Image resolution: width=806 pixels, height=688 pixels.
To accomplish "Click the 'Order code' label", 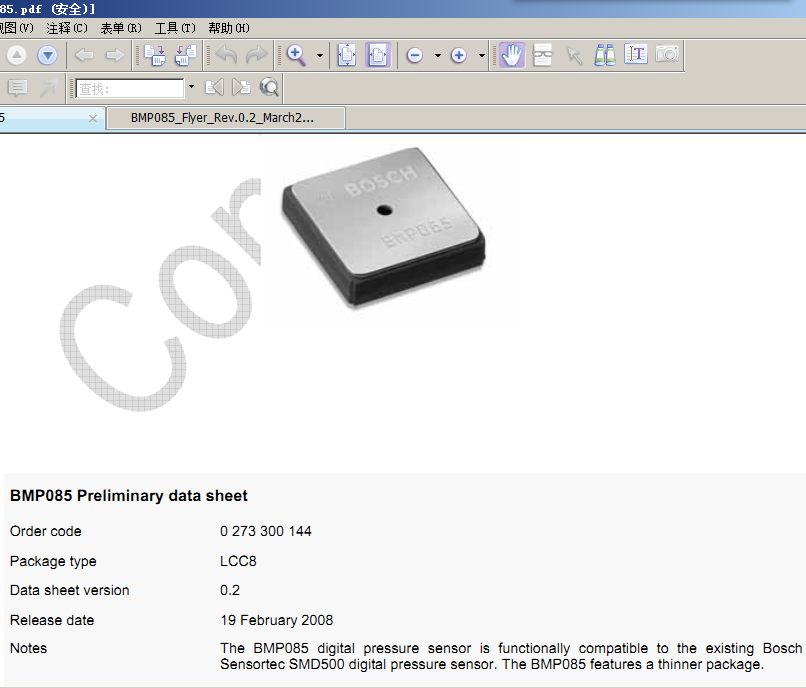I will [46, 531].
